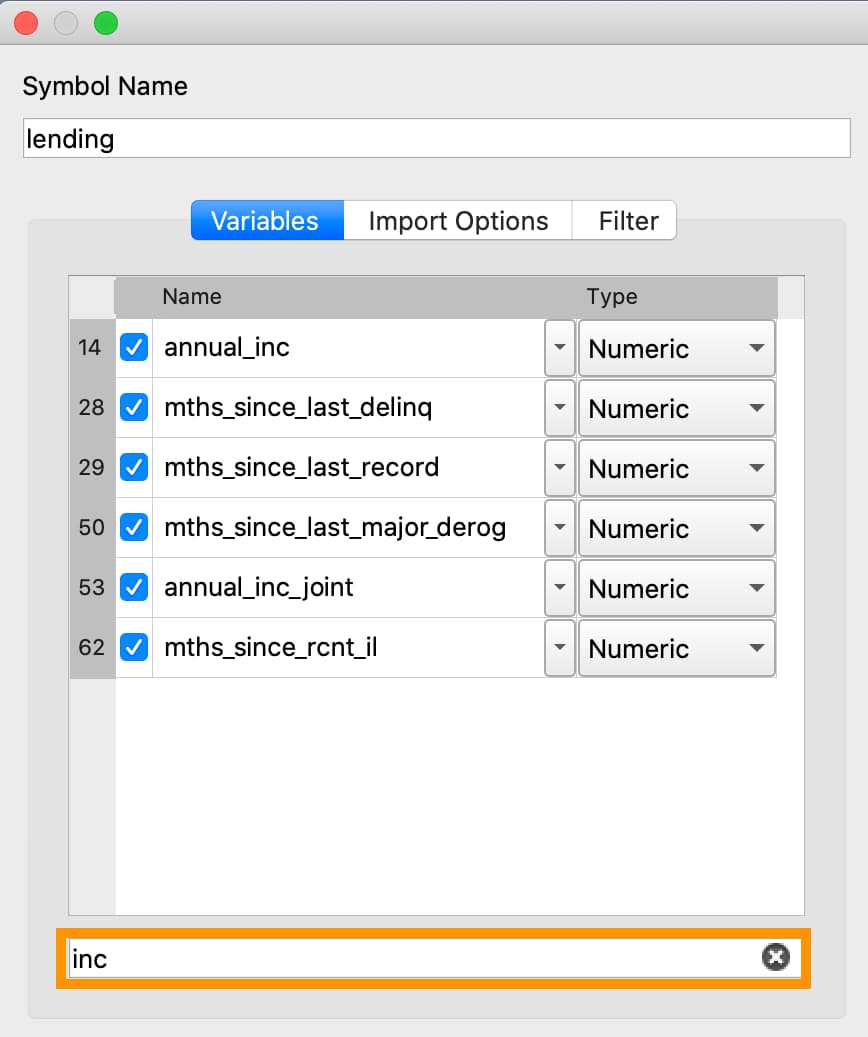The height and width of the screenshot is (1037, 868).
Task: Uncheck the mths_since_last_delinq checkbox
Action: point(133,408)
